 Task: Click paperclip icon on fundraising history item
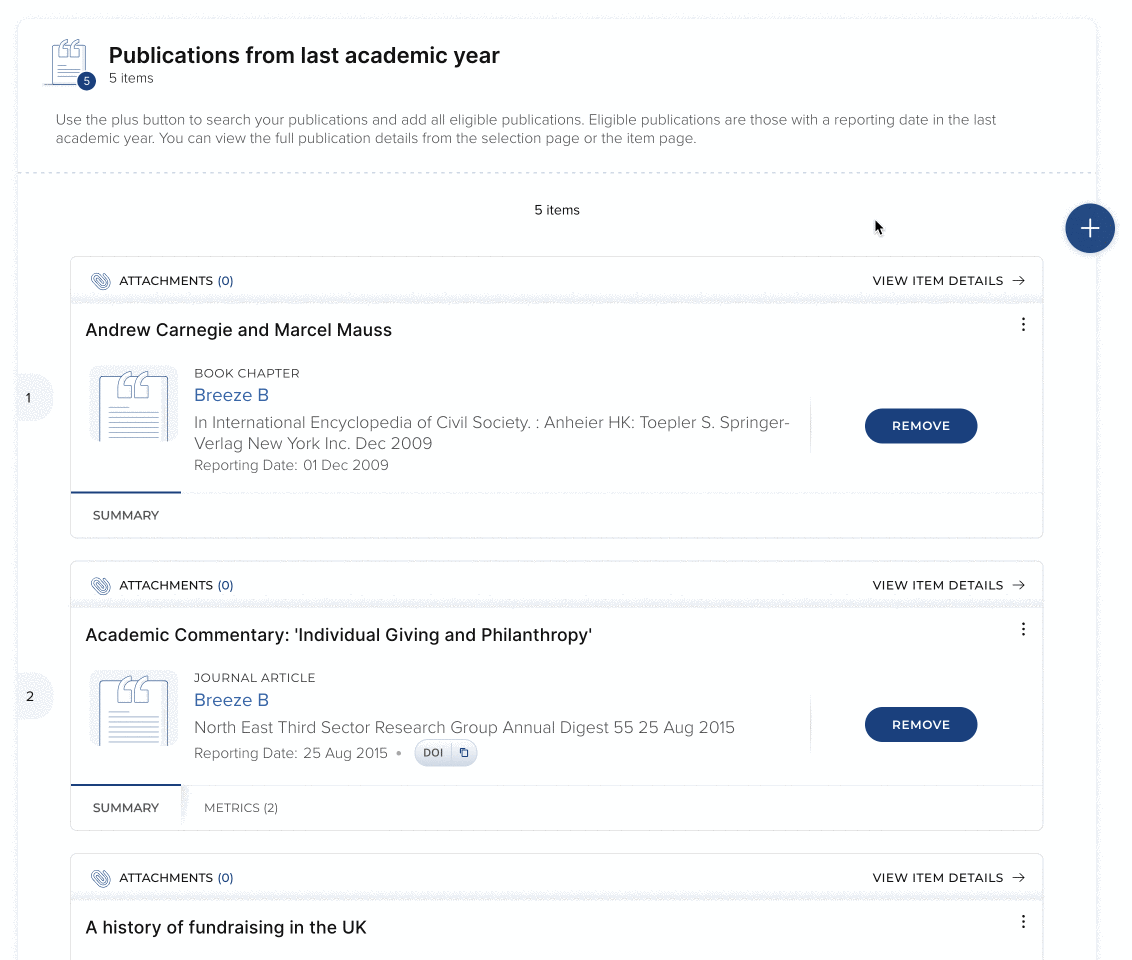click(x=101, y=878)
